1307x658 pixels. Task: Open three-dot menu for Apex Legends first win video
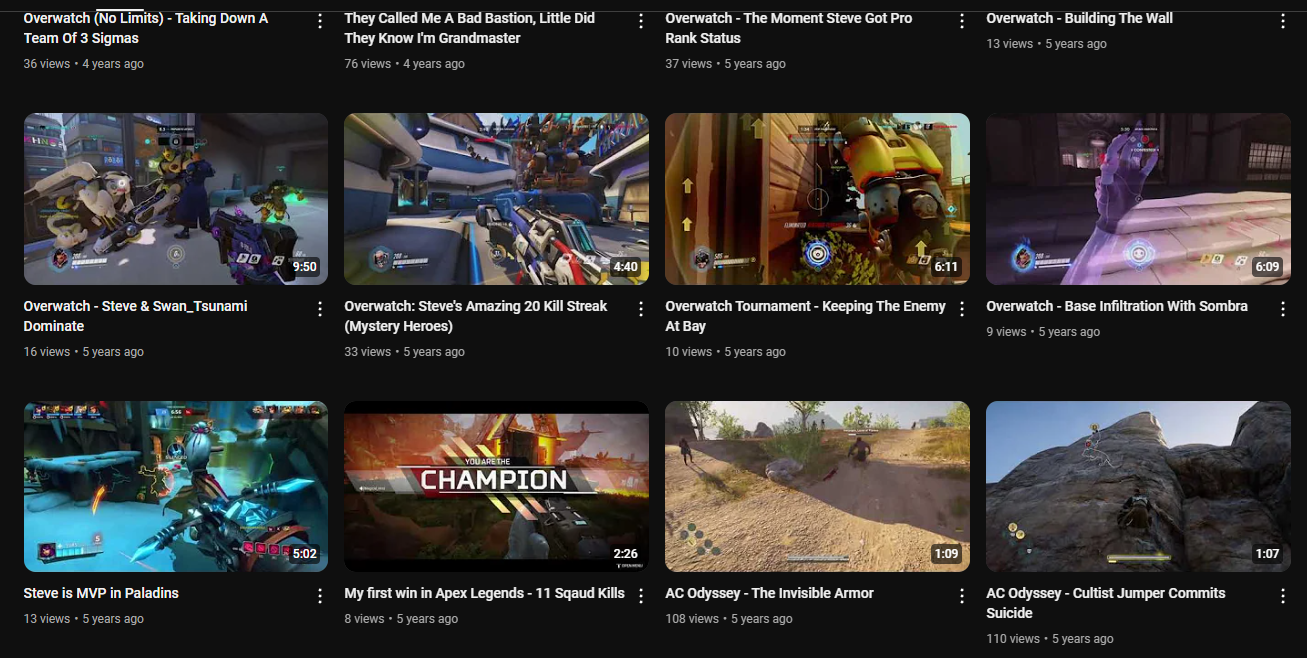641,596
